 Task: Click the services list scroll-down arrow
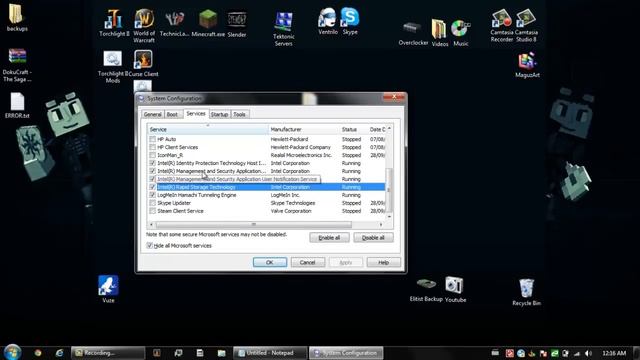coord(389,217)
